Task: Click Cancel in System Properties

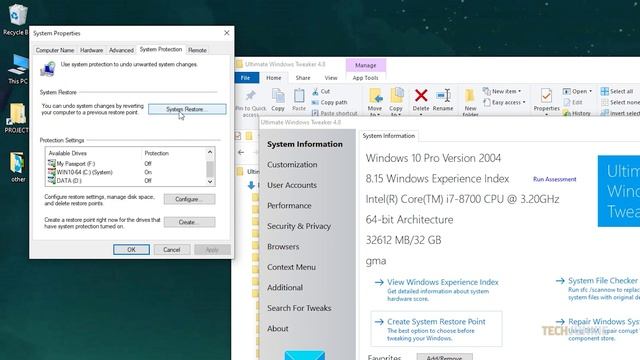Action: coord(172,249)
